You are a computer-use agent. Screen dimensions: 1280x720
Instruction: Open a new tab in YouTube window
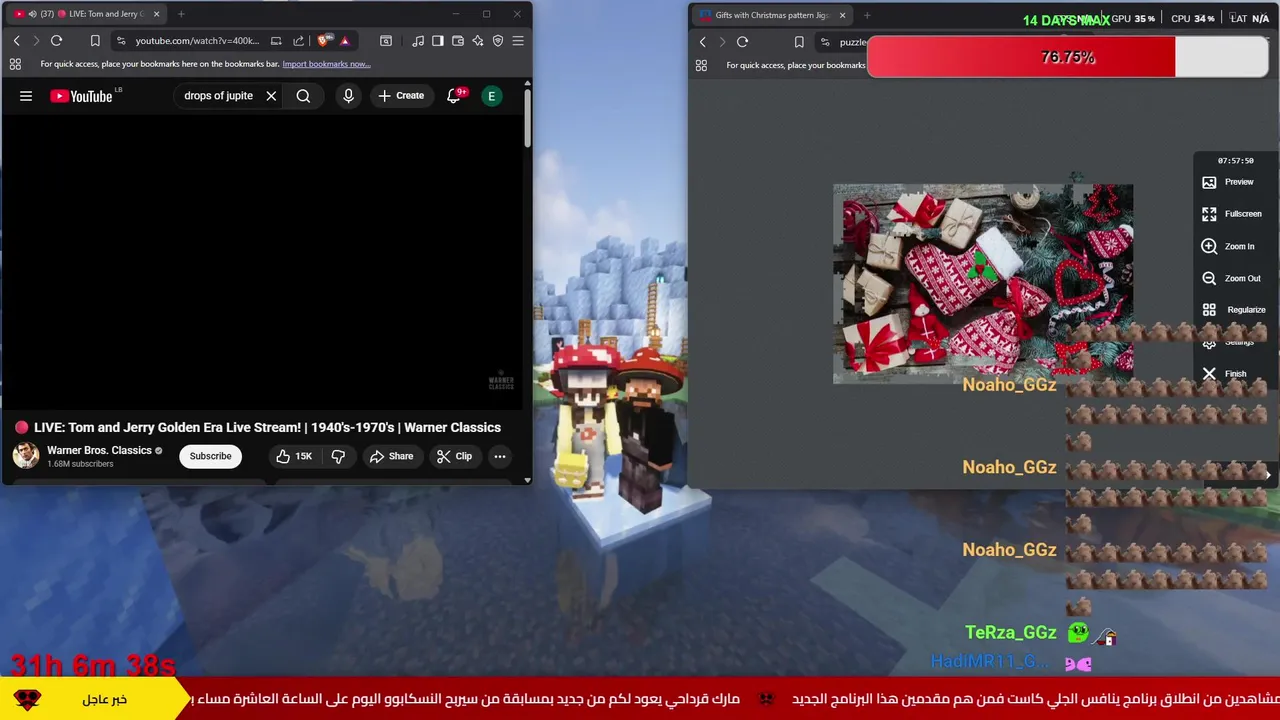(x=181, y=14)
